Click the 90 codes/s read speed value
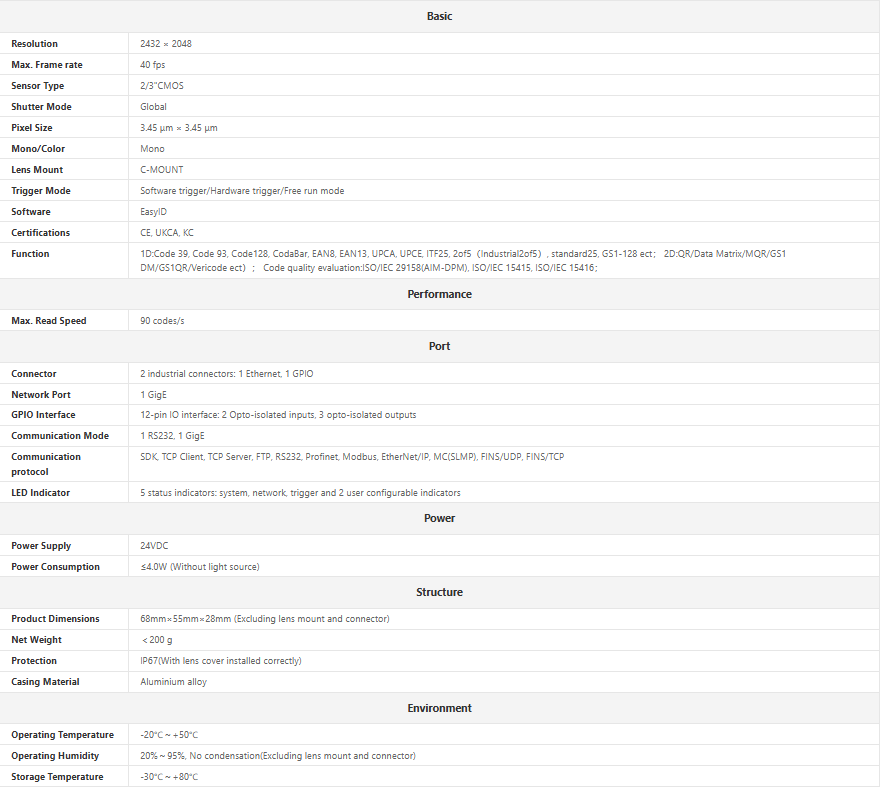Screen dimensions: 880x788 (x=162, y=321)
